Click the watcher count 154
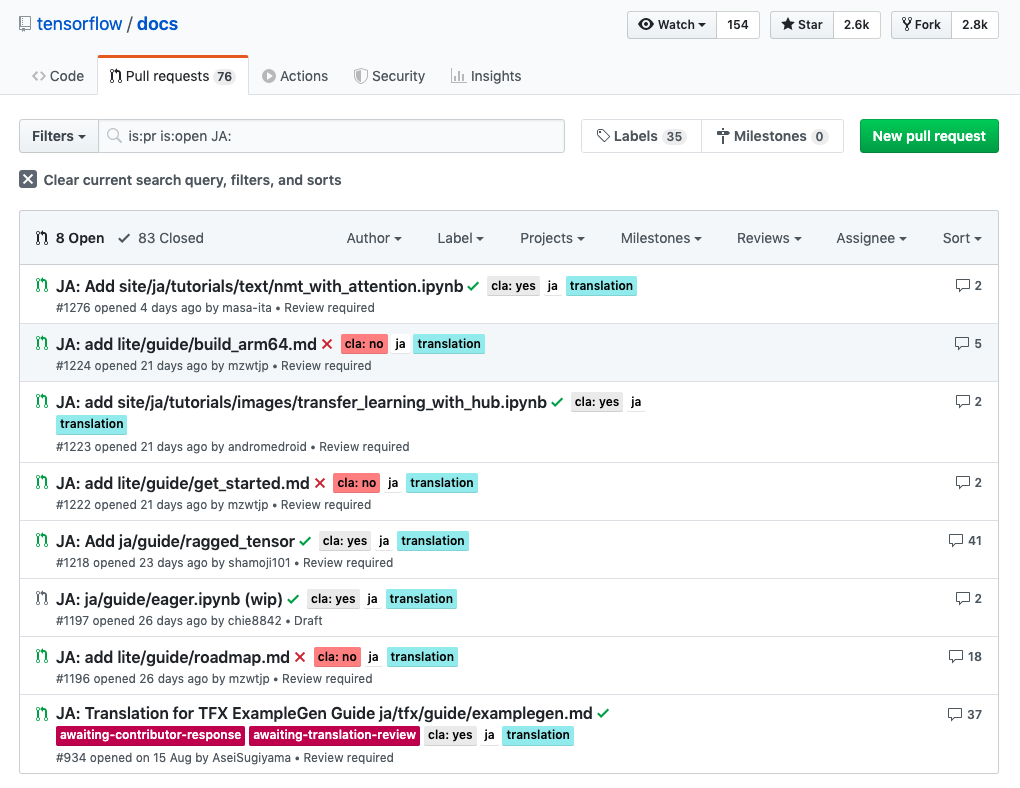The image size is (1020, 788). (738, 25)
